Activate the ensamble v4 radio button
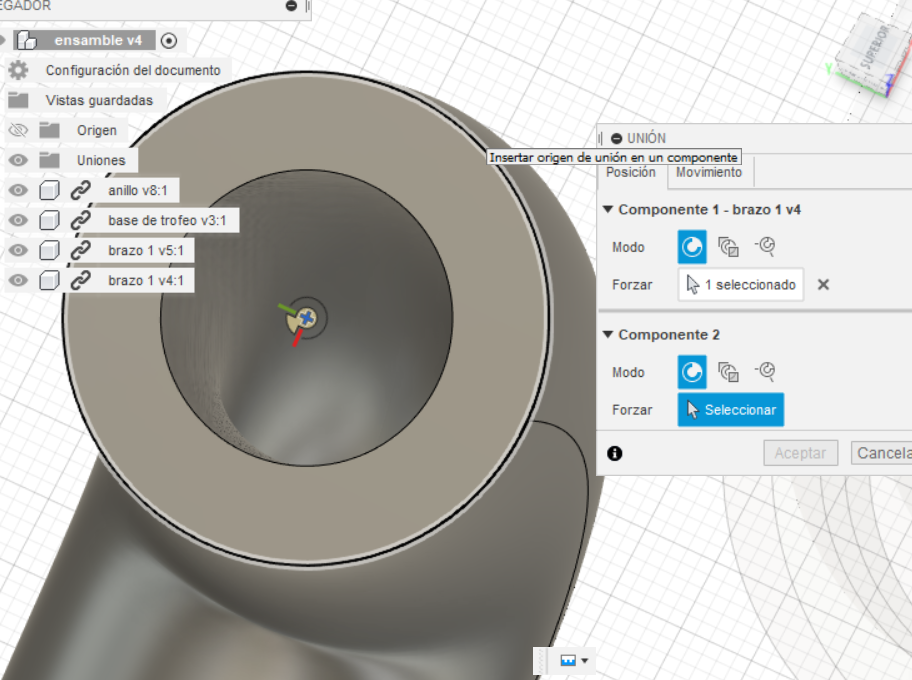912x680 pixels. tap(169, 40)
